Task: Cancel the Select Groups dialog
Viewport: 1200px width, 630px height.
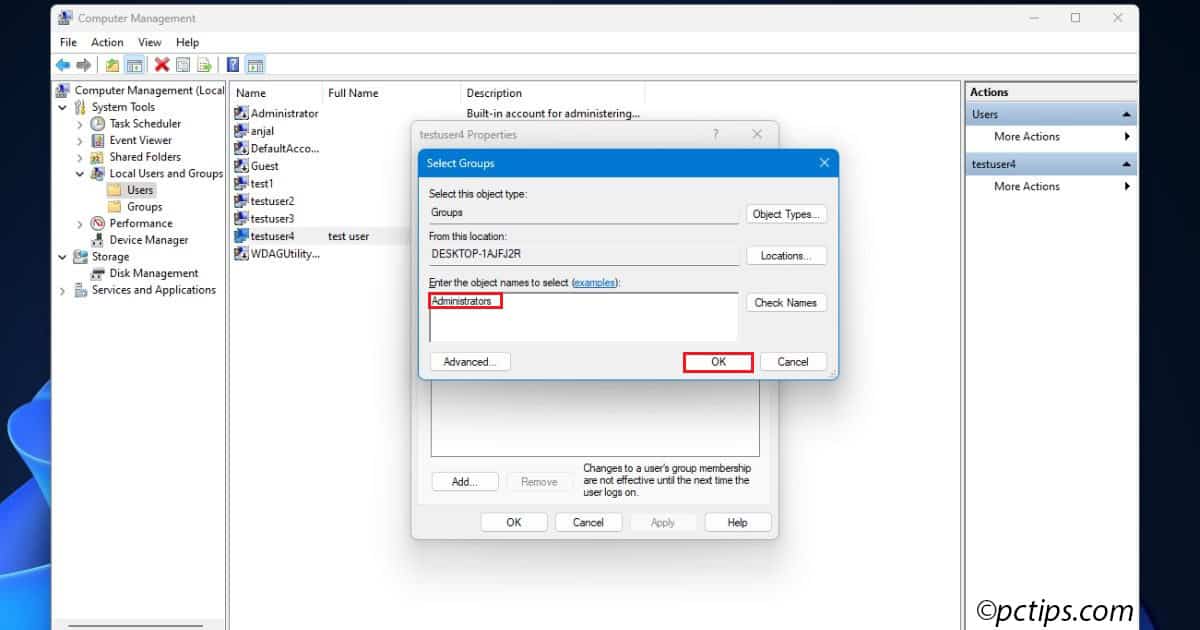Action: (x=793, y=362)
